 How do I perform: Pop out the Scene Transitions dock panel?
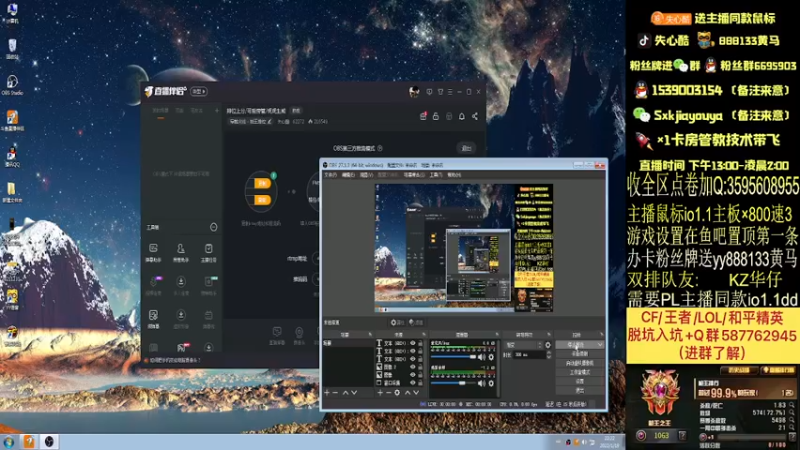coord(548,334)
